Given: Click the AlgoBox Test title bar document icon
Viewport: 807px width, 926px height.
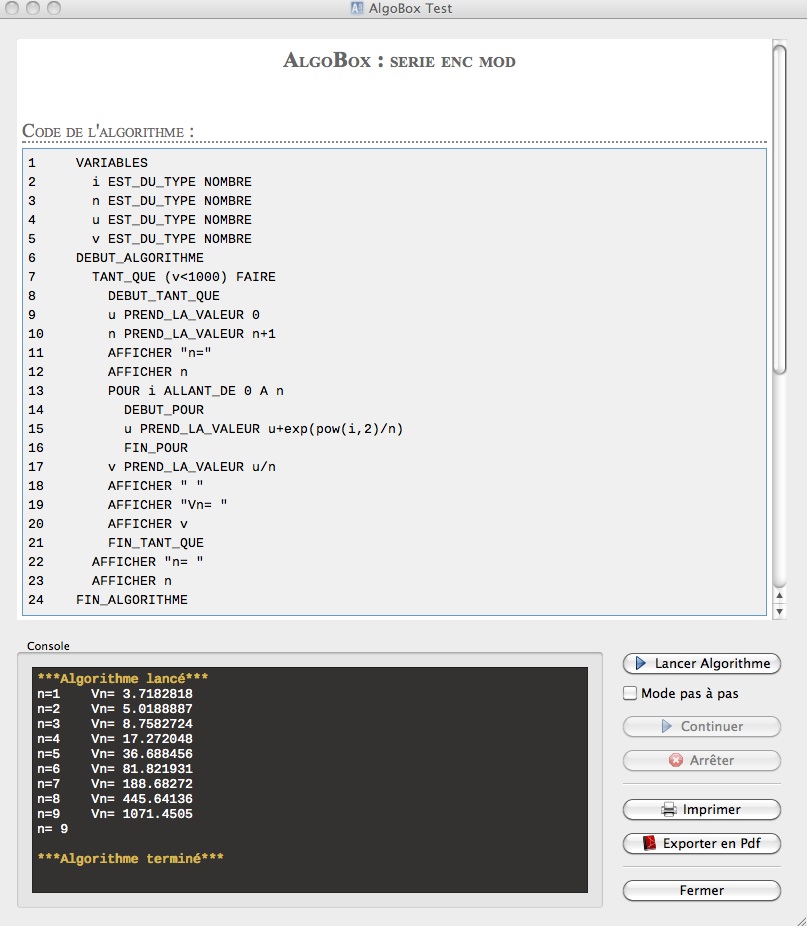Looking at the screenshot, I should coord(356,9).
